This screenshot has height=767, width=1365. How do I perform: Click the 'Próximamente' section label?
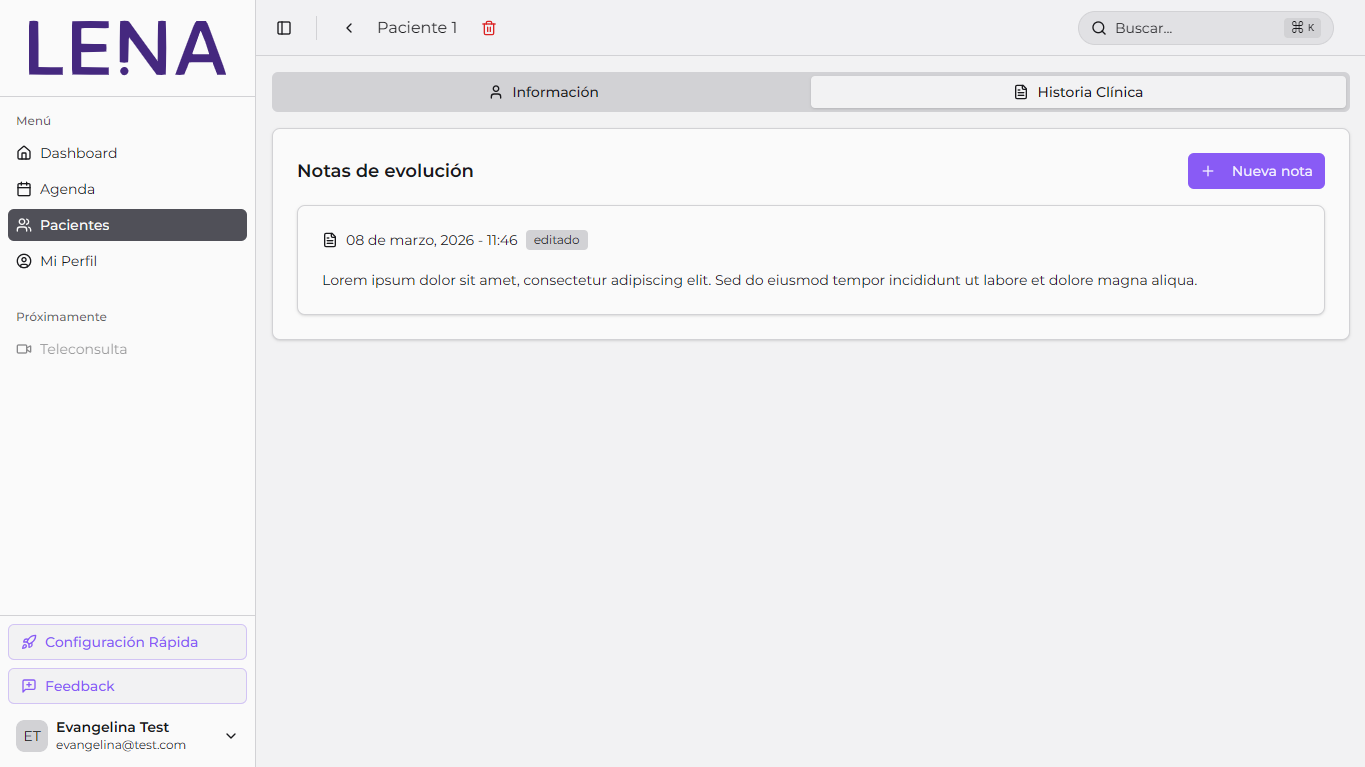click(x=61, y=317)
